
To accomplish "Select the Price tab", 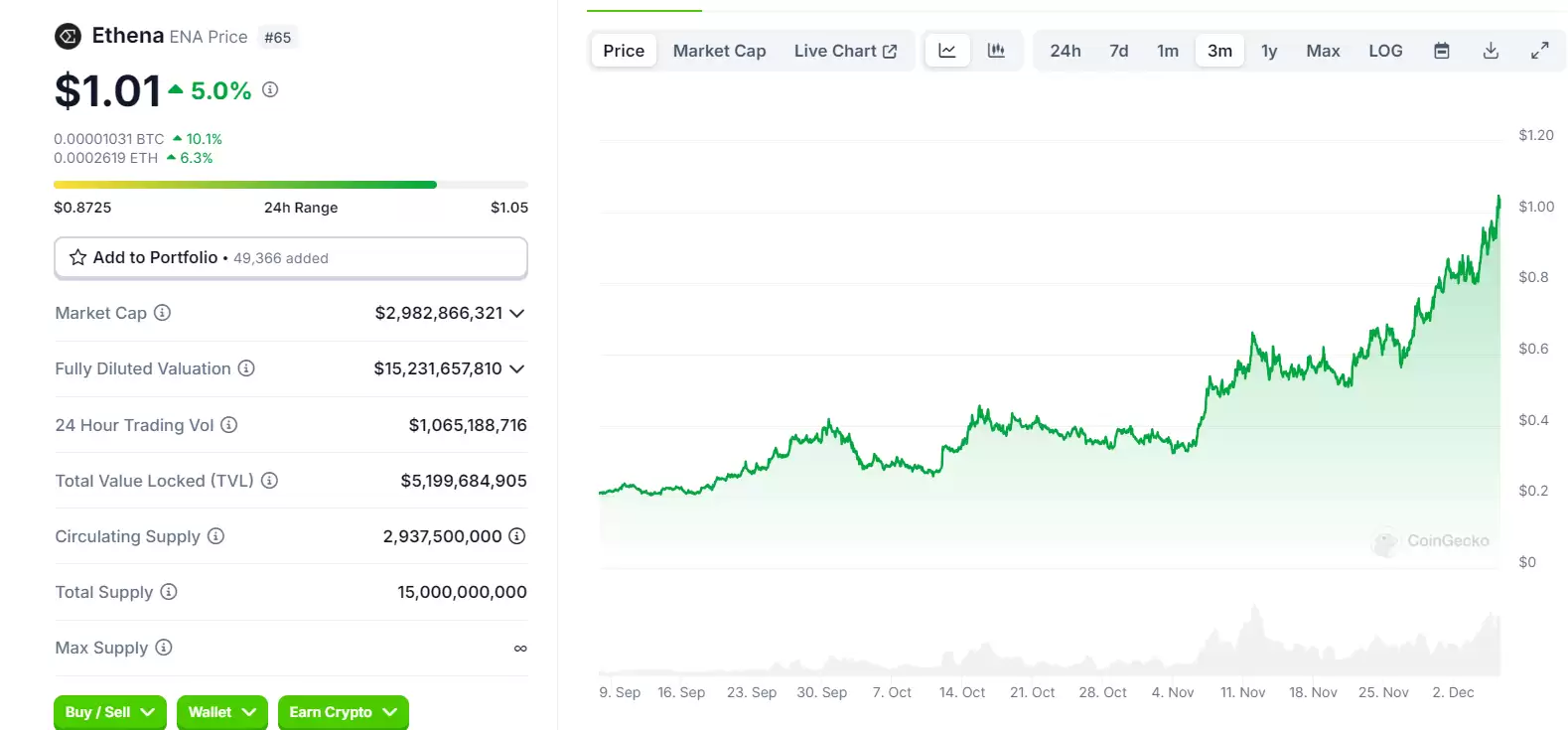I will pos(624,51).
